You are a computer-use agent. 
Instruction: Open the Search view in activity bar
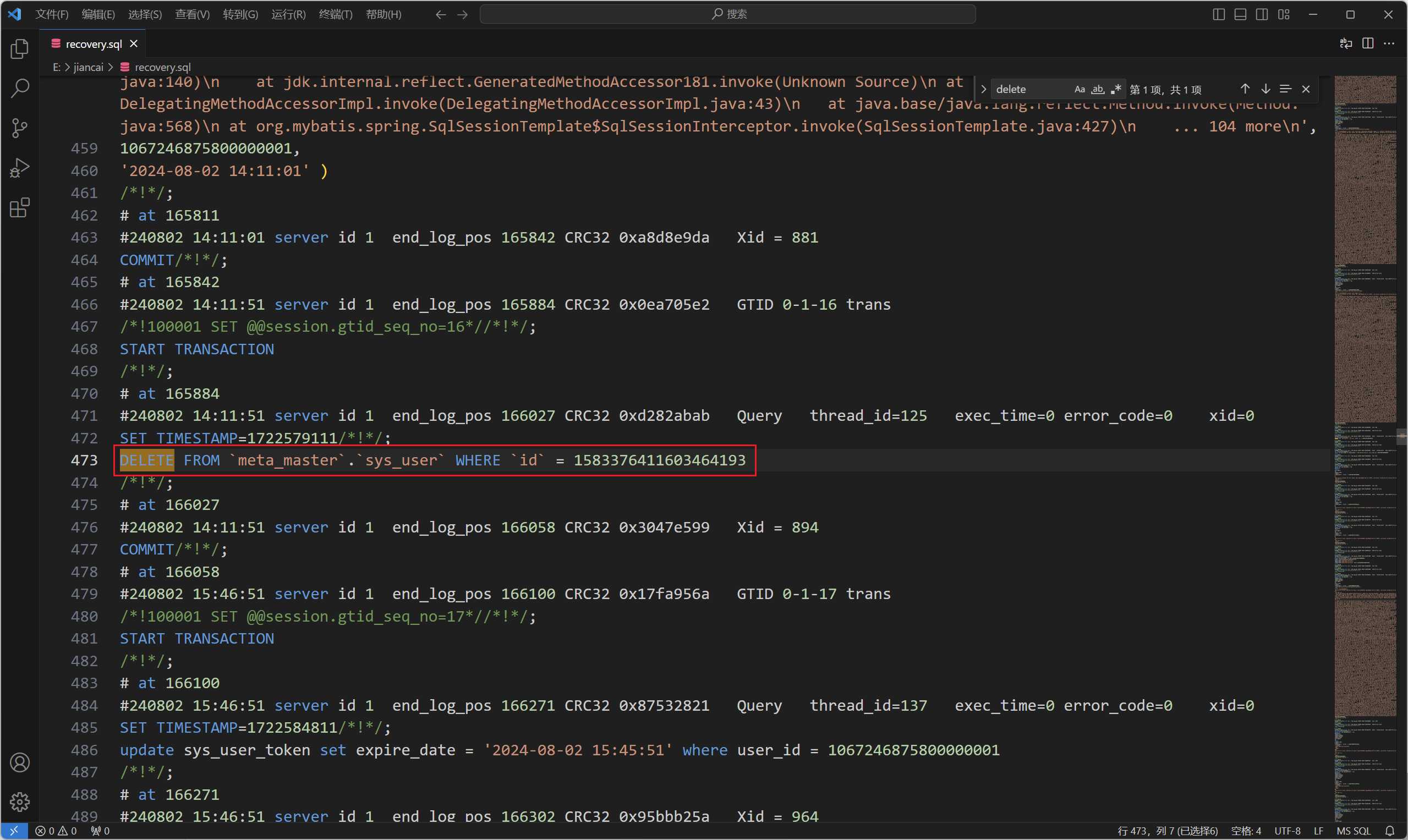pos(20,89)
